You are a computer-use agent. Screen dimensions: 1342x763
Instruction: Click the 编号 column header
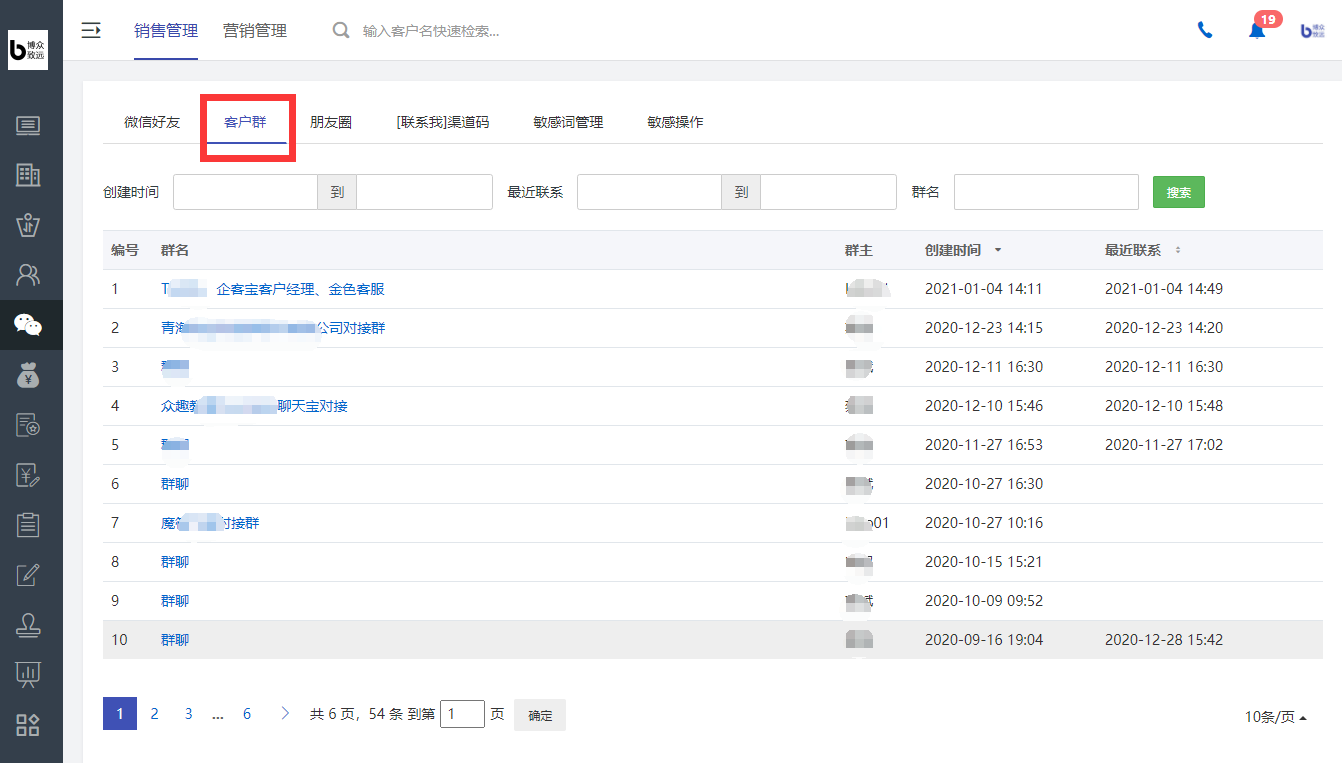click(x=125, y=250)
